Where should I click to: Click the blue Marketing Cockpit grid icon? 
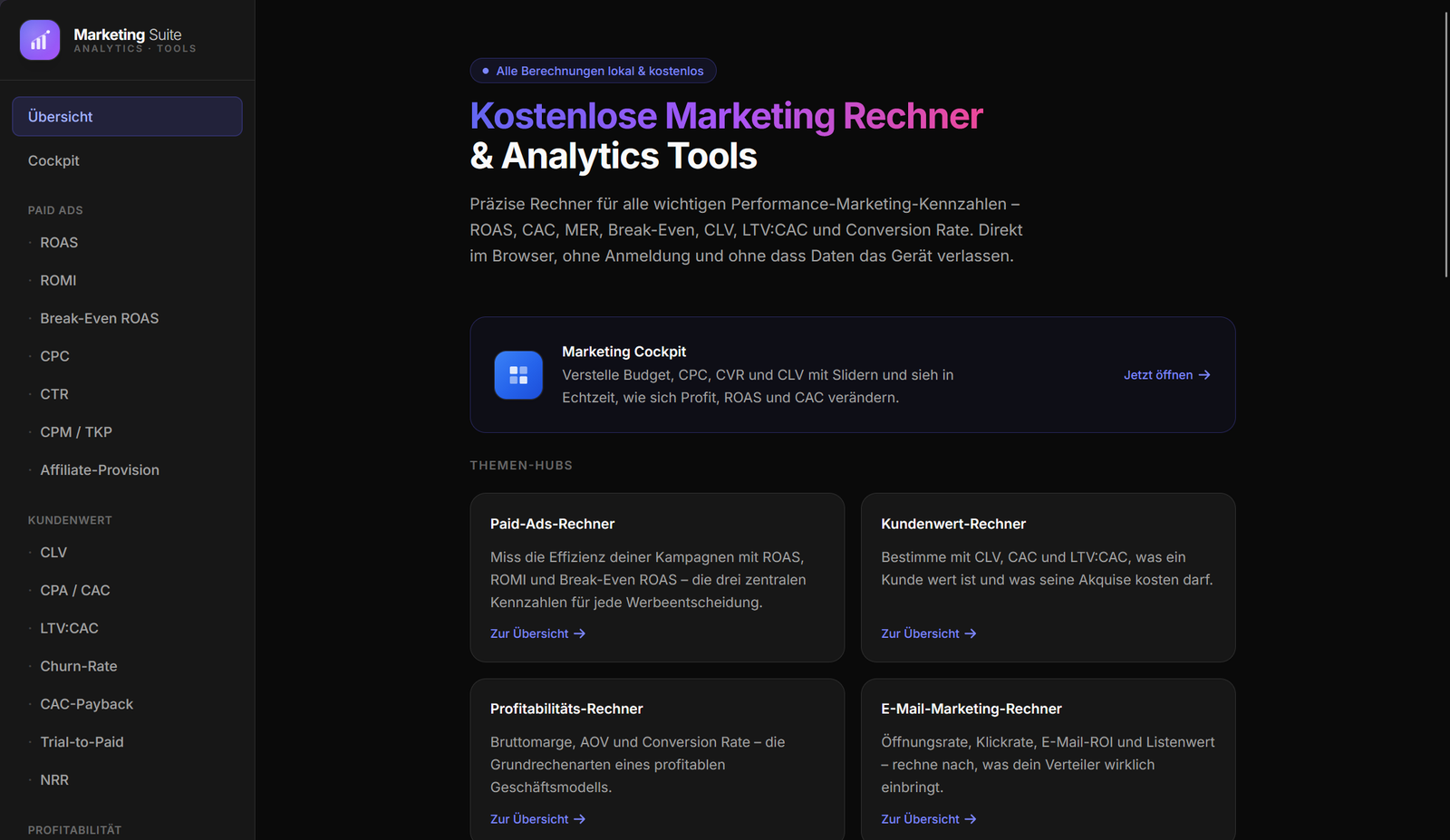tap(518, 375)
